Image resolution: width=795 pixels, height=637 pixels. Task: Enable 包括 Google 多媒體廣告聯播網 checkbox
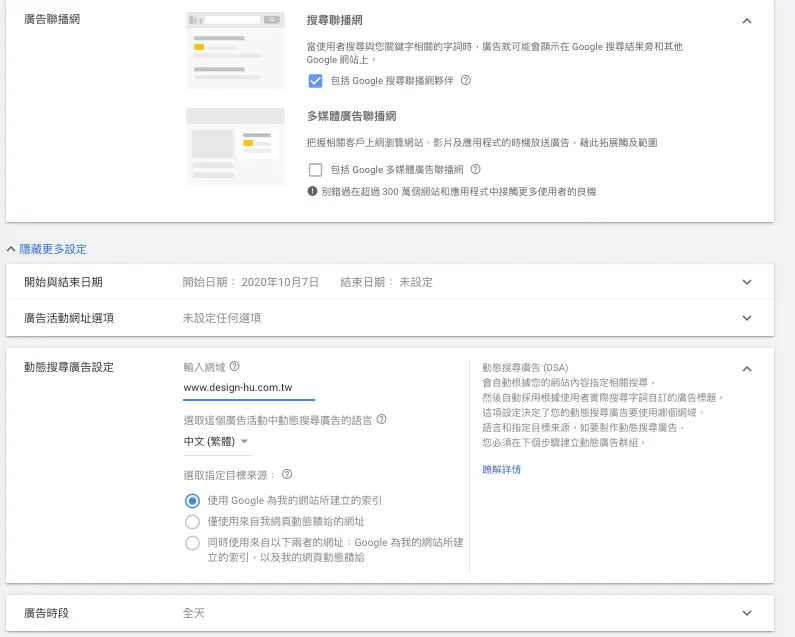click(315, 169)
